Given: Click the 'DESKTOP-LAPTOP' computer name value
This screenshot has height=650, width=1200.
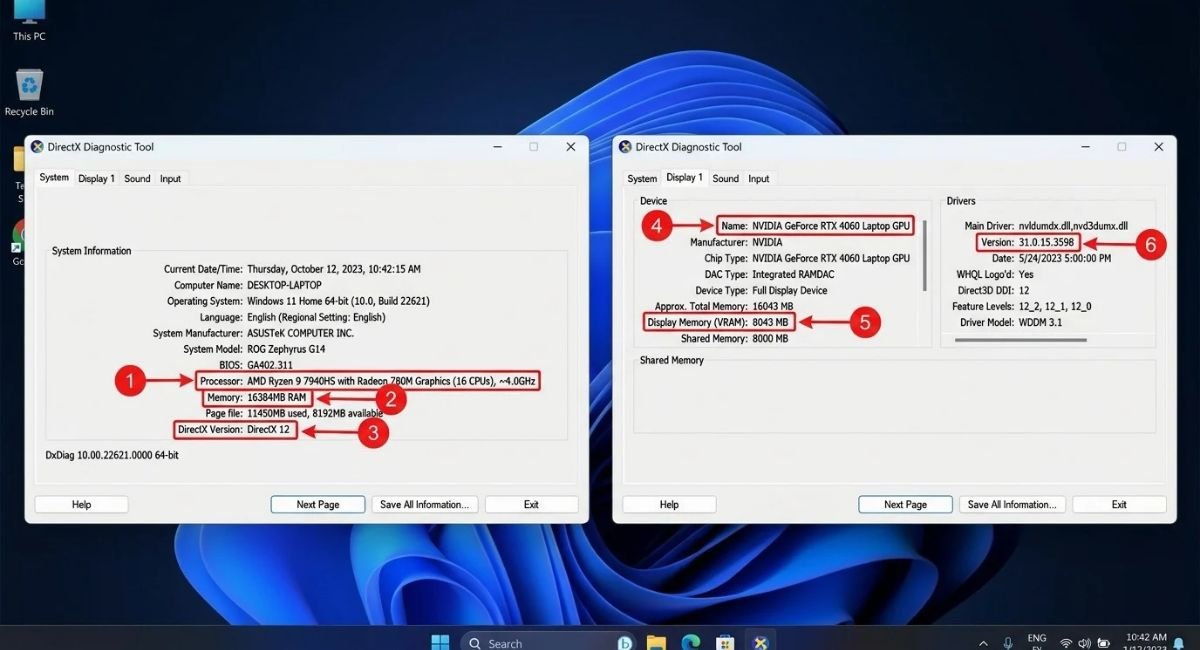Looking at the screenshot, I should coord(285,285).
